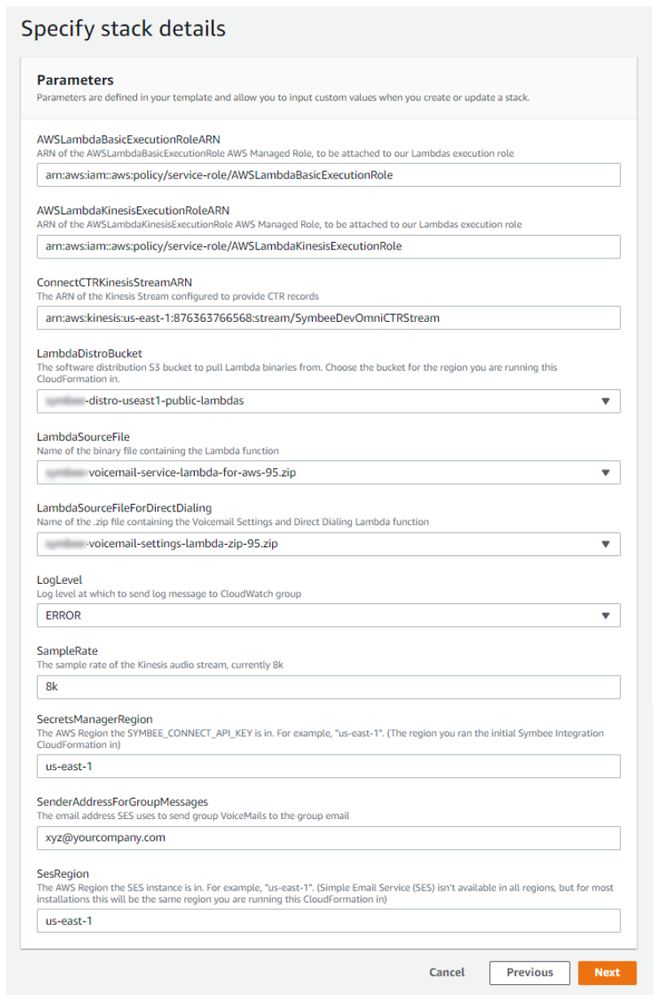Click the LambdaSourceFileForDirectDialing dropdown arrow
Screen dimensions: 658x1000
[605, 544]
